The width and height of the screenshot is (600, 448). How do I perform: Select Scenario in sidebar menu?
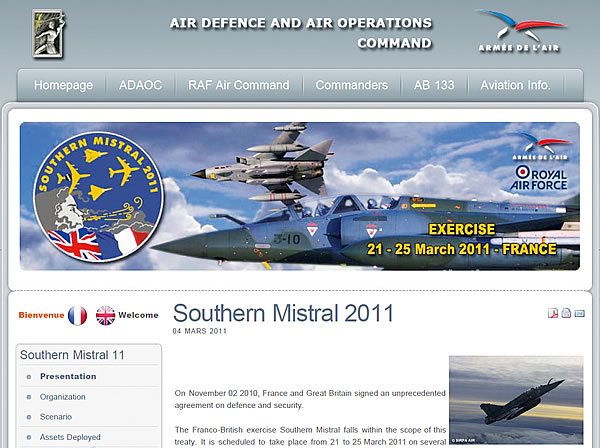56,417
